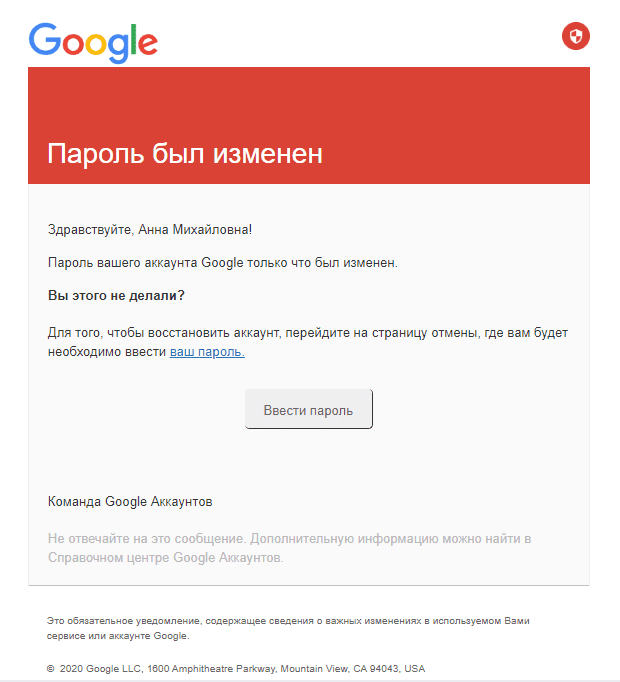
Task: Click the 'Mountain View, CA 94043, USA' text
Action: pyautogui.click(x=353, y=669)
